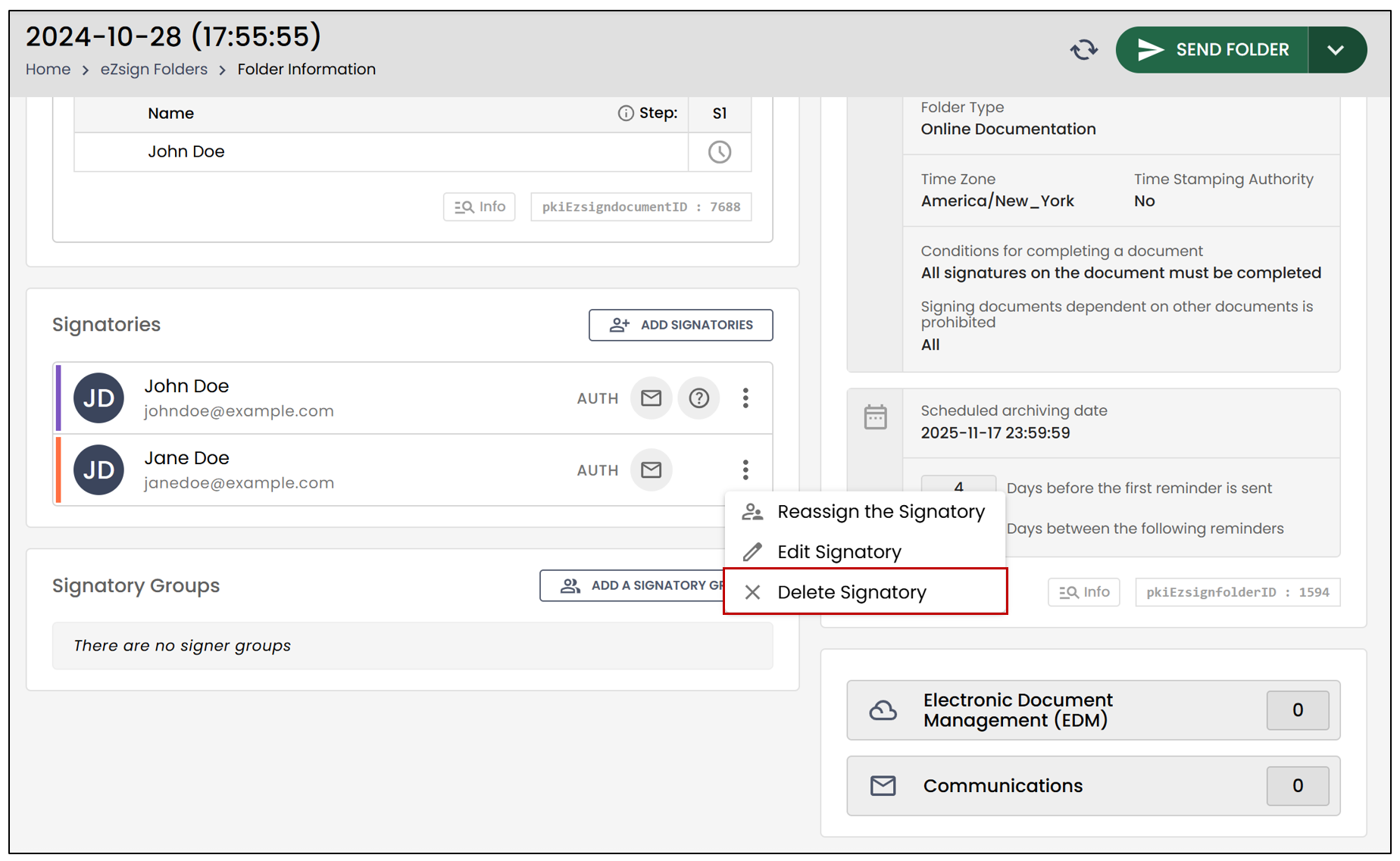Click John Doe's JD avatar circle
The height and width of the screenshot is (861, 1400).
98,398
